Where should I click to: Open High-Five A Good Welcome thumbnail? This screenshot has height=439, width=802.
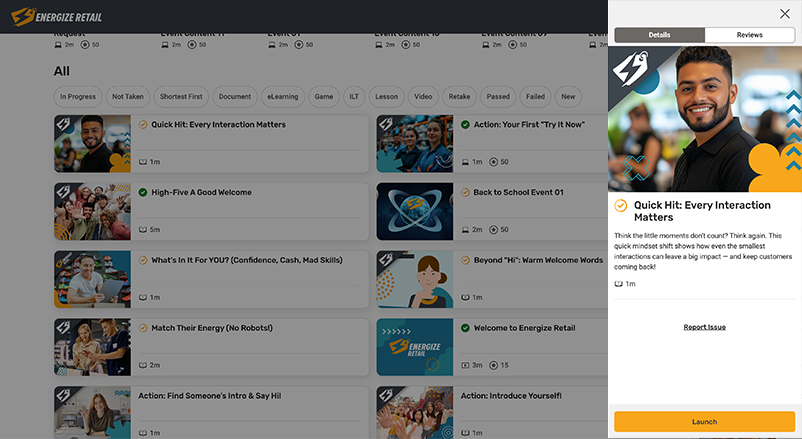(x=93, y=211)
